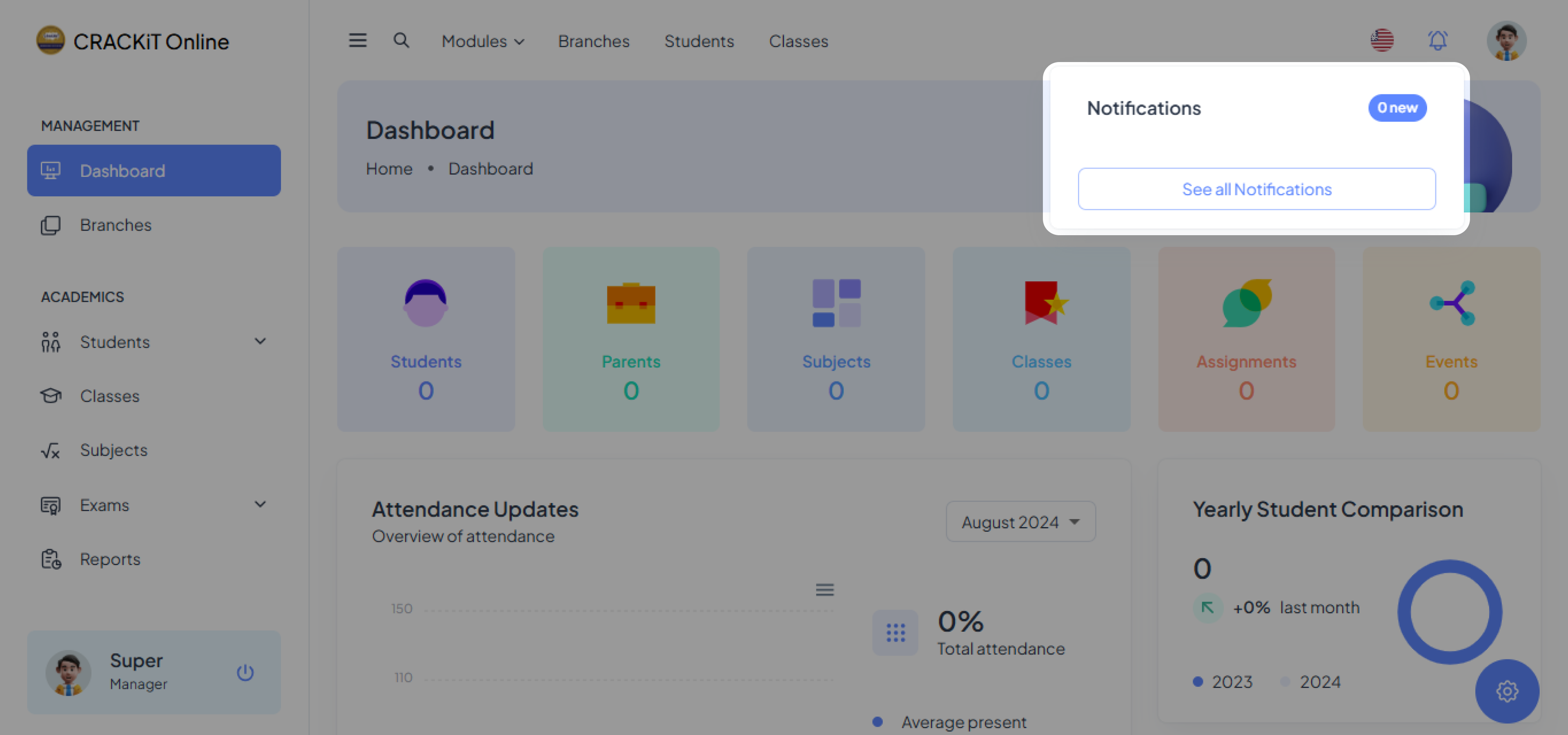The height and width of the screenshot is (735, 1568).
Task: Click Home breadcrumb link
Action: point(389,169)
